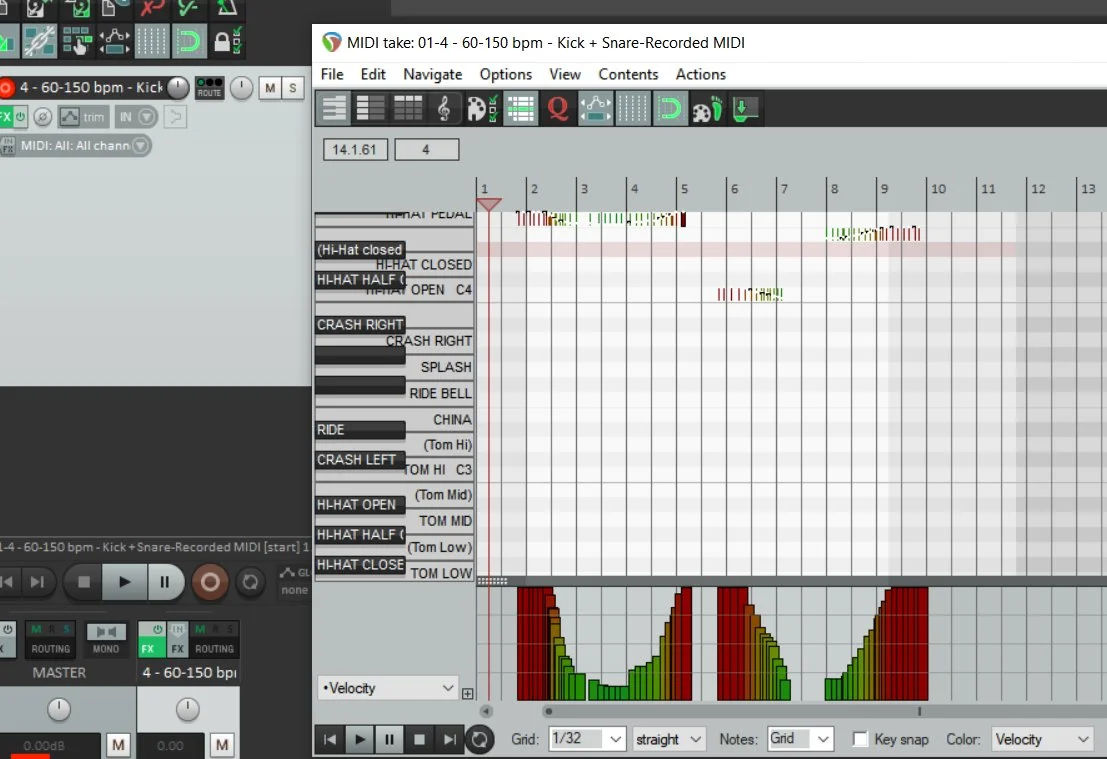The image size is (1107, 759).
Task: Toggle snap magnet in main toolbar
Action: point(189,41)
